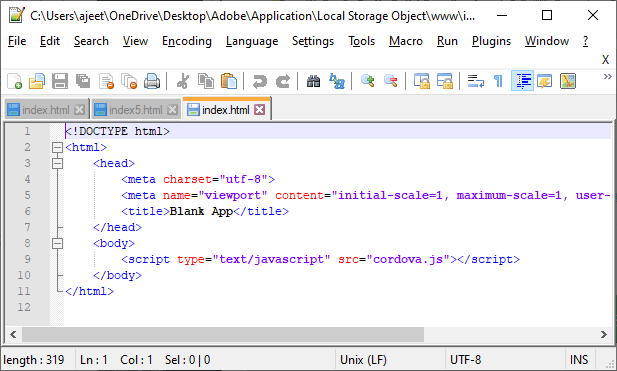Collapse the head fold on line 3
Screen dimensions: 617x371
(x=57, y=163)
